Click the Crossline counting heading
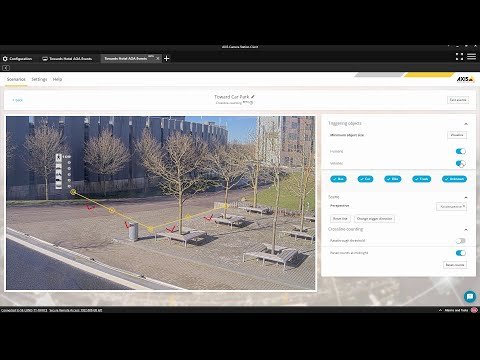The width and height of the screenshot is (480, 360). tap(346, 229)
